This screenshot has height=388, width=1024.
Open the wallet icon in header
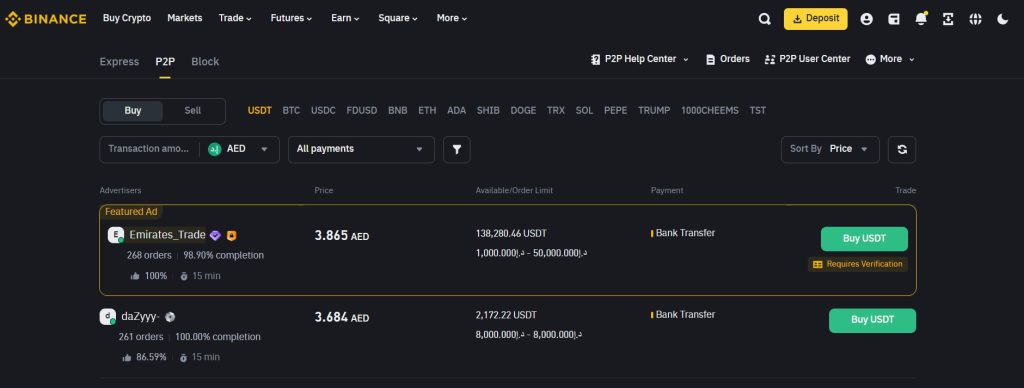[x=894, y=19]
